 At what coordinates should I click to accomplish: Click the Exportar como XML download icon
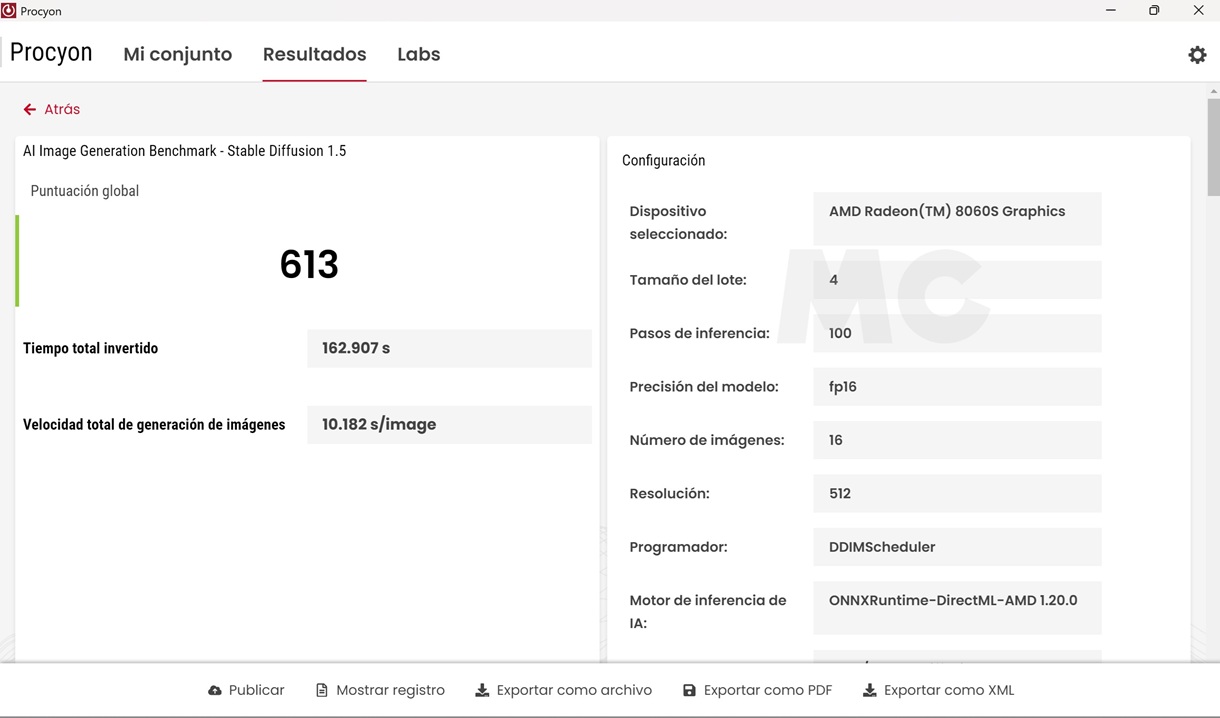pyautogui.click(x=869, y=691)
